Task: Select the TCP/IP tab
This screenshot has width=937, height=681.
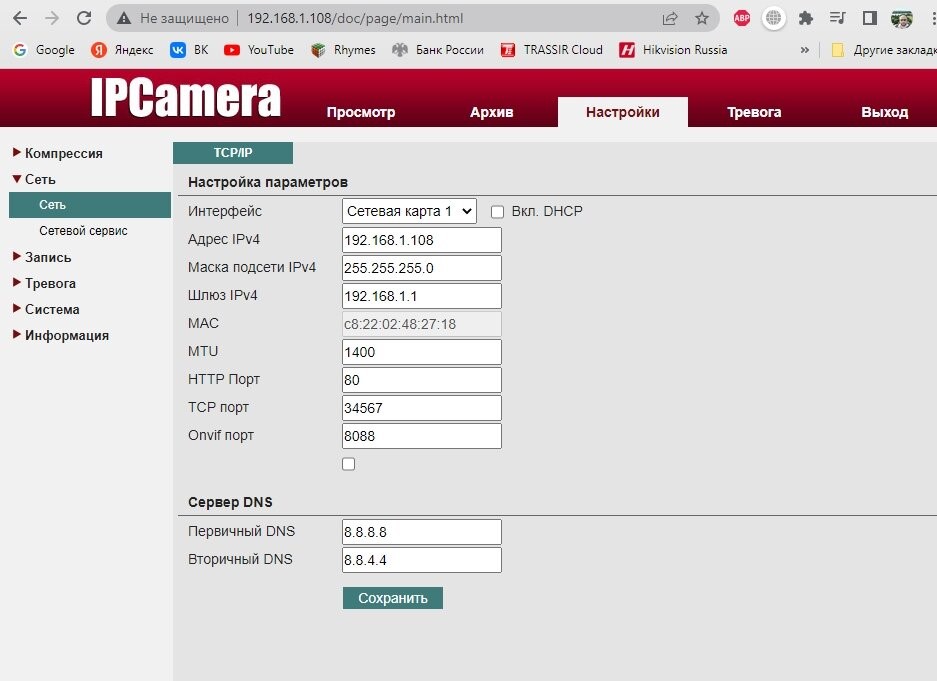Action: 233,153
